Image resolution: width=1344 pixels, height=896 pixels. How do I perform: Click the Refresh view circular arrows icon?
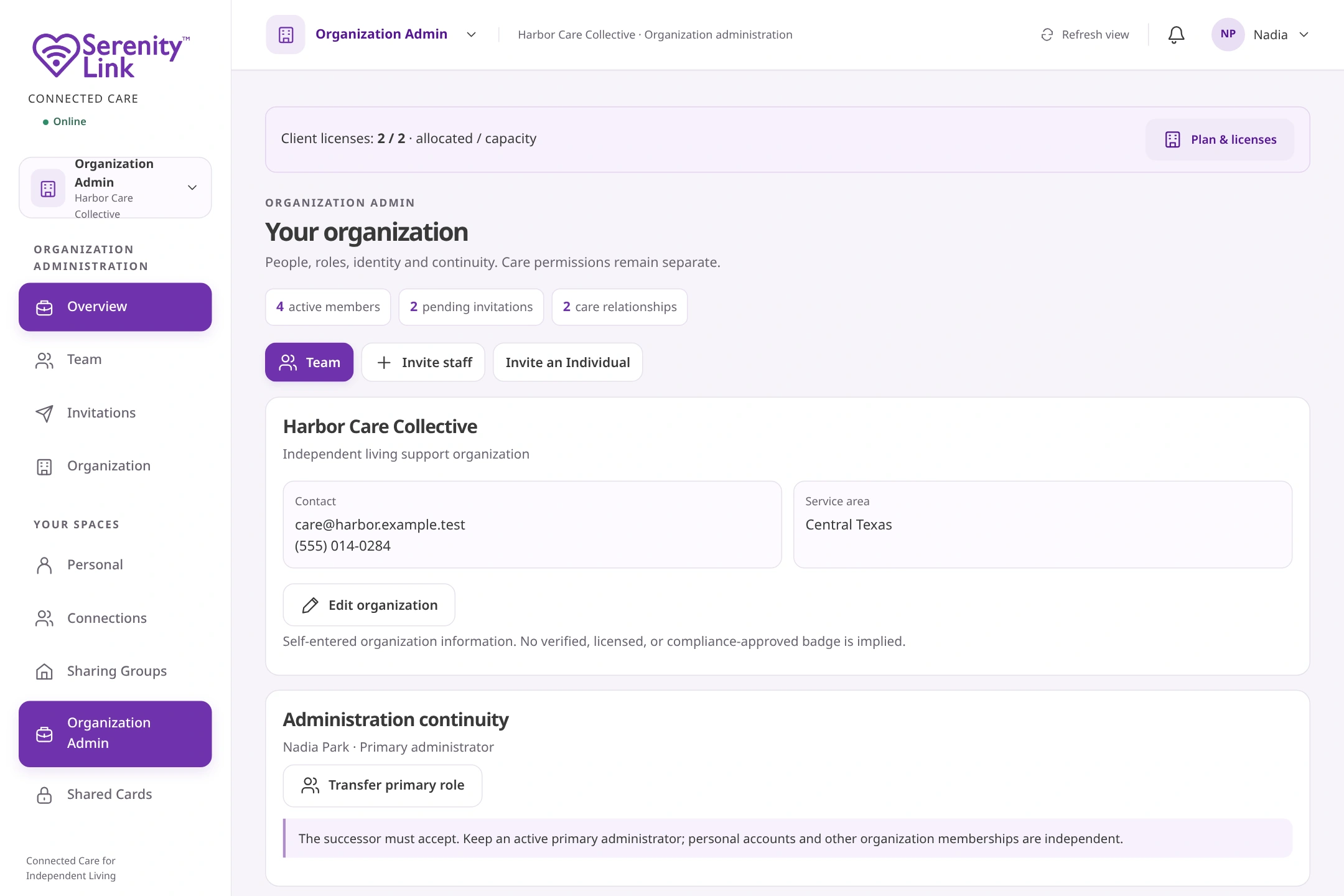[1047, 35]
